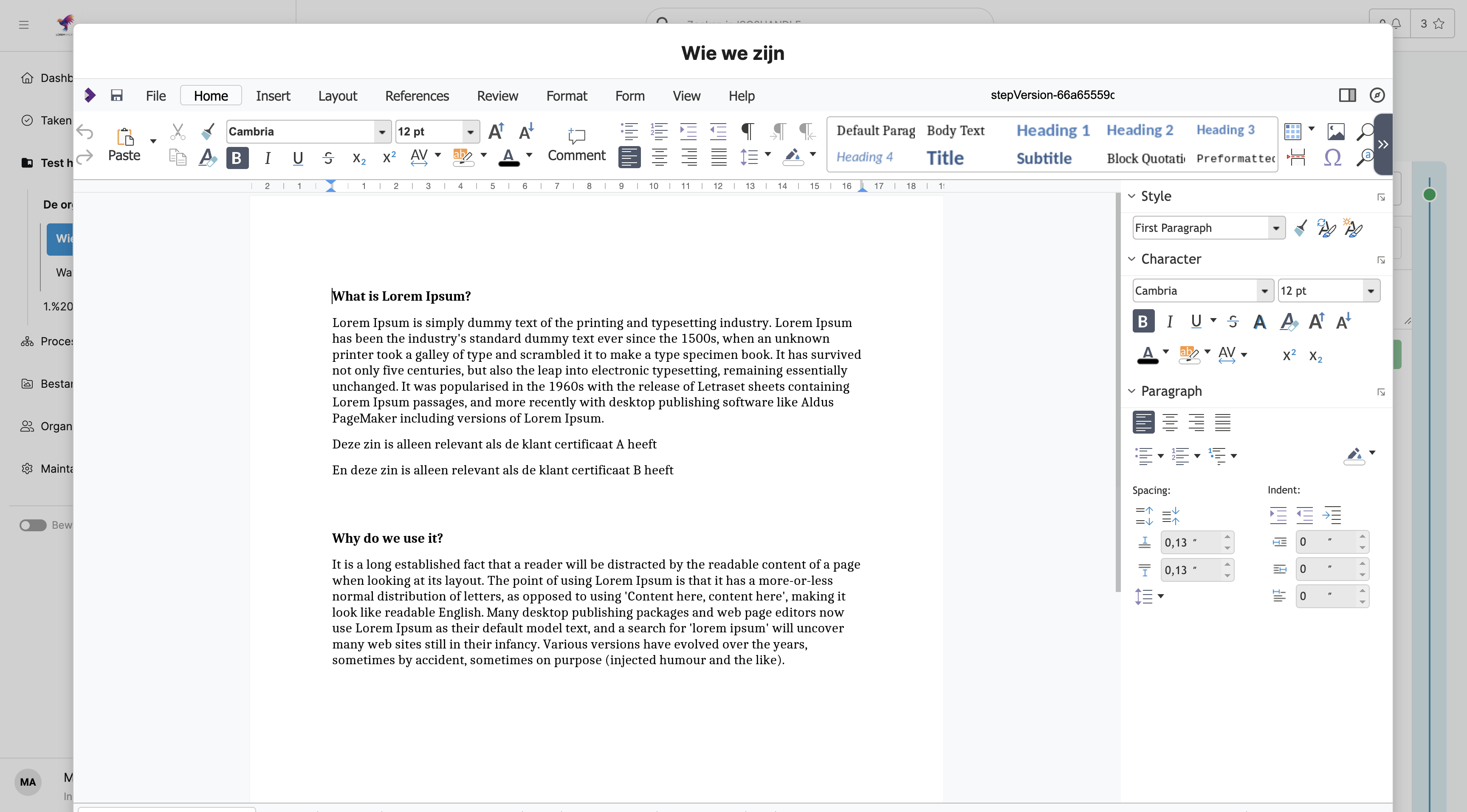1467x812 pixels.
Task: Toggle Subscript in the toolbar
Action: pos(359,158)
